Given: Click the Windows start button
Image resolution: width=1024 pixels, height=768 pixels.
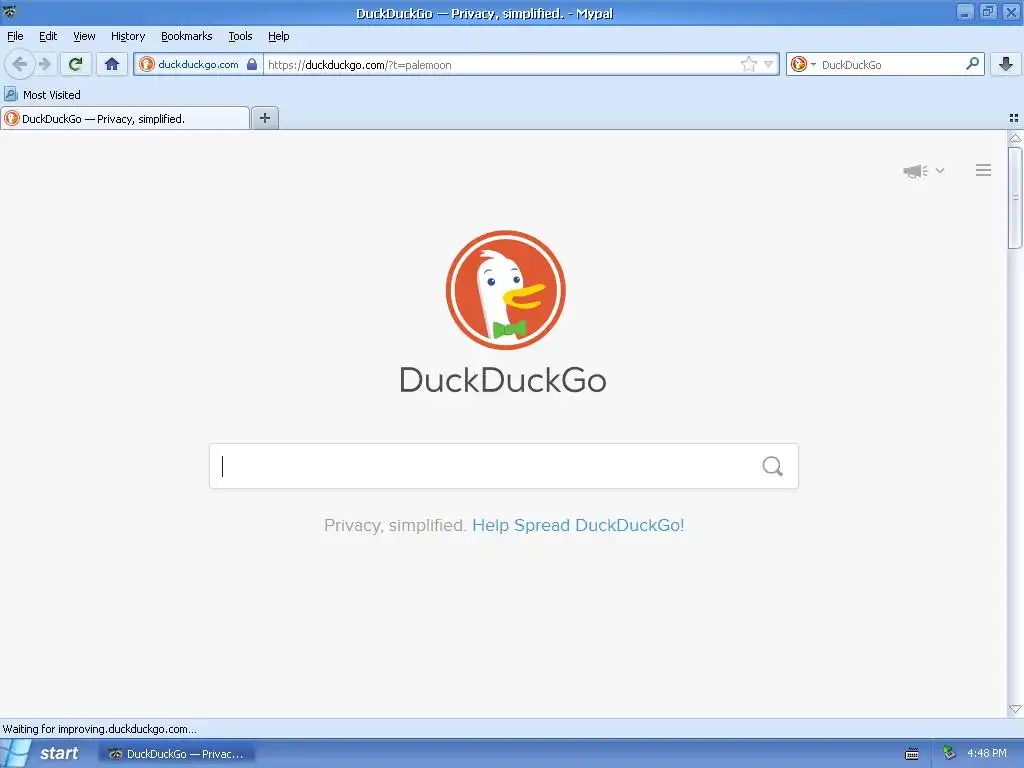Looking at the screenshot, I should coord(43,754).
